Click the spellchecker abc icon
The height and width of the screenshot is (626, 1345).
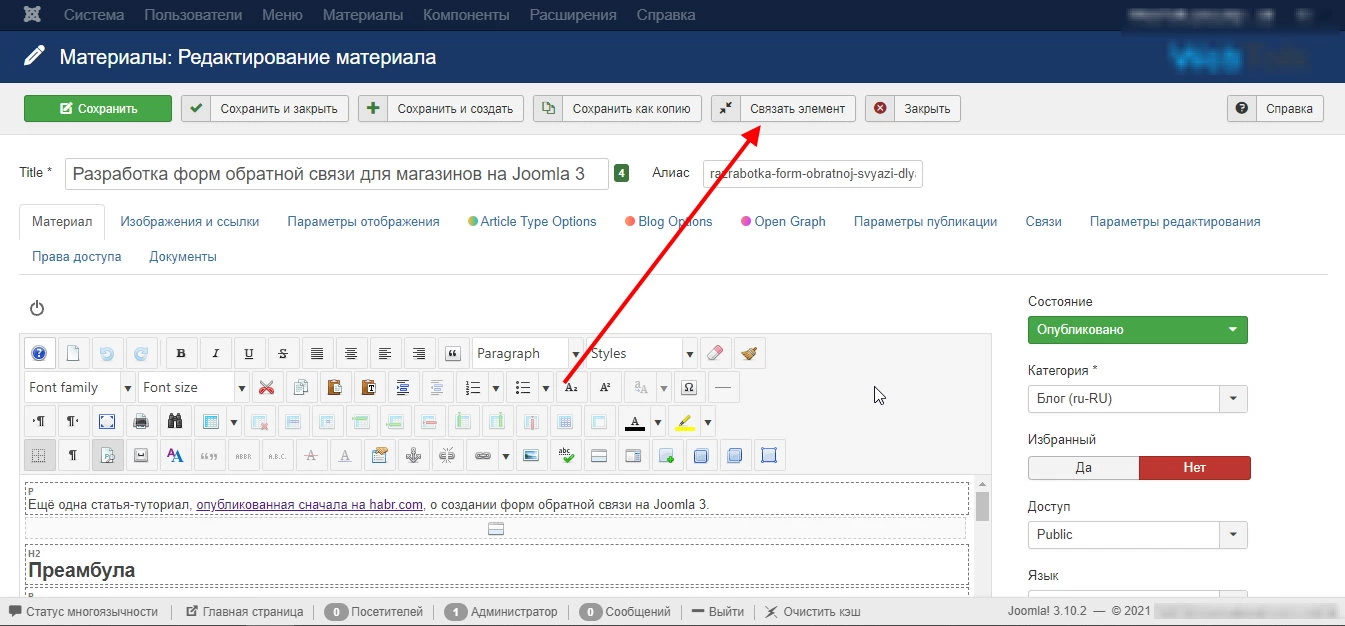(565, 455)
